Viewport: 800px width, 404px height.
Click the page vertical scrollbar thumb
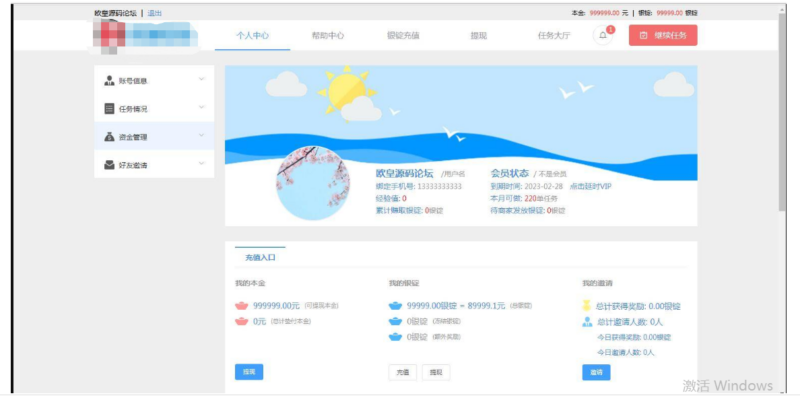point(782,112)
